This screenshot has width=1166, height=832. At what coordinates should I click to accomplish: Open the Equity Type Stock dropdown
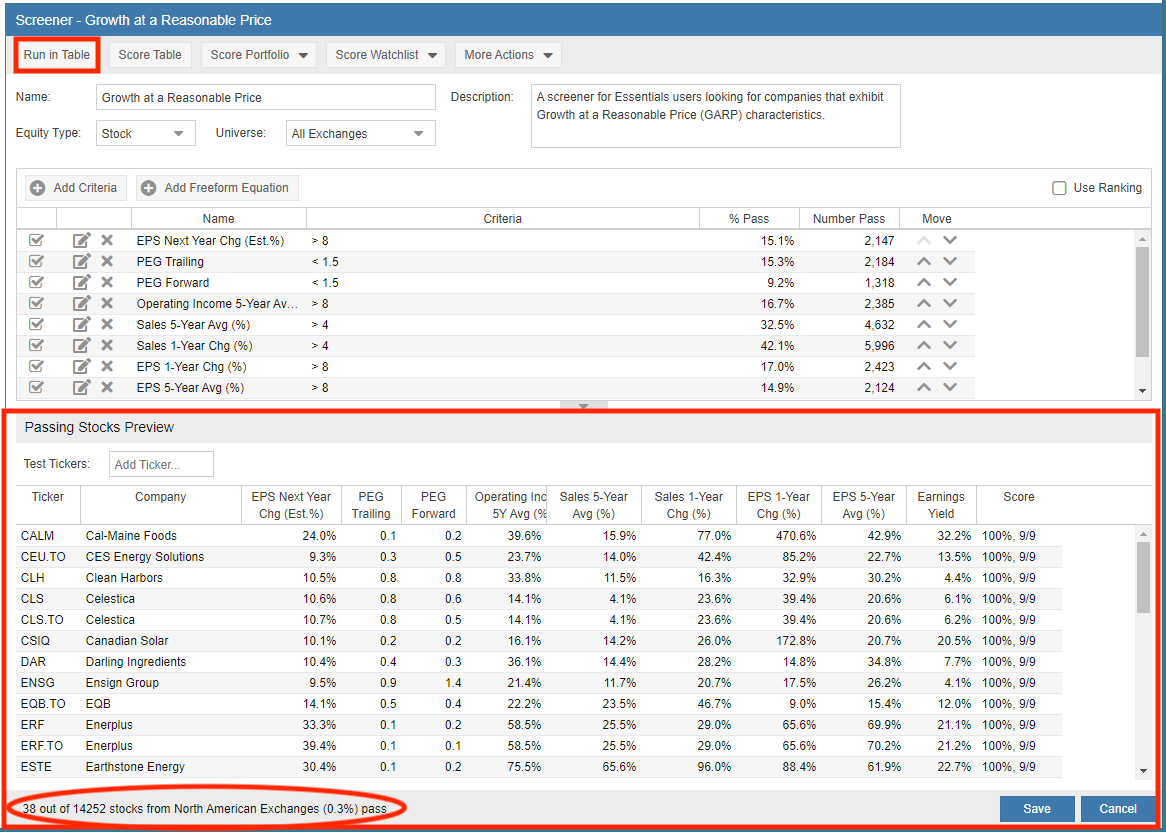146,134
